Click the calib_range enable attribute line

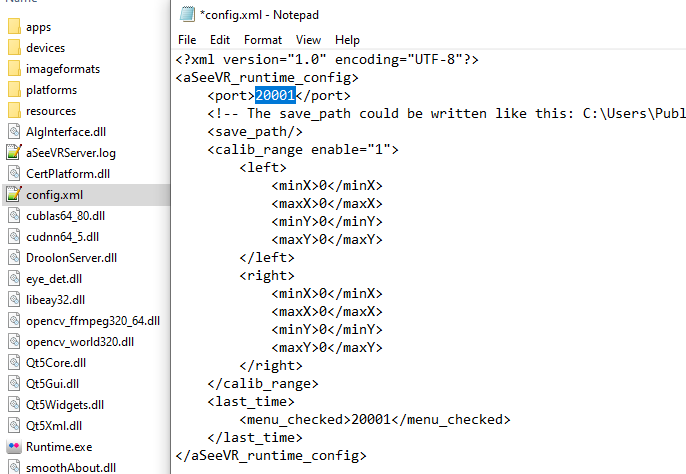pos(303,149)
